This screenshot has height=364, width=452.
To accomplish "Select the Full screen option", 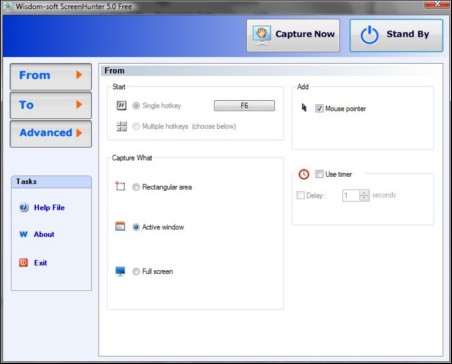I will coord(136,271).
